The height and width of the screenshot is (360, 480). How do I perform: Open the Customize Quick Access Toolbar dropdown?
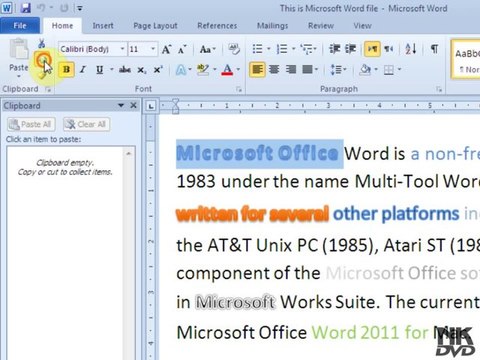click(80, 8)
